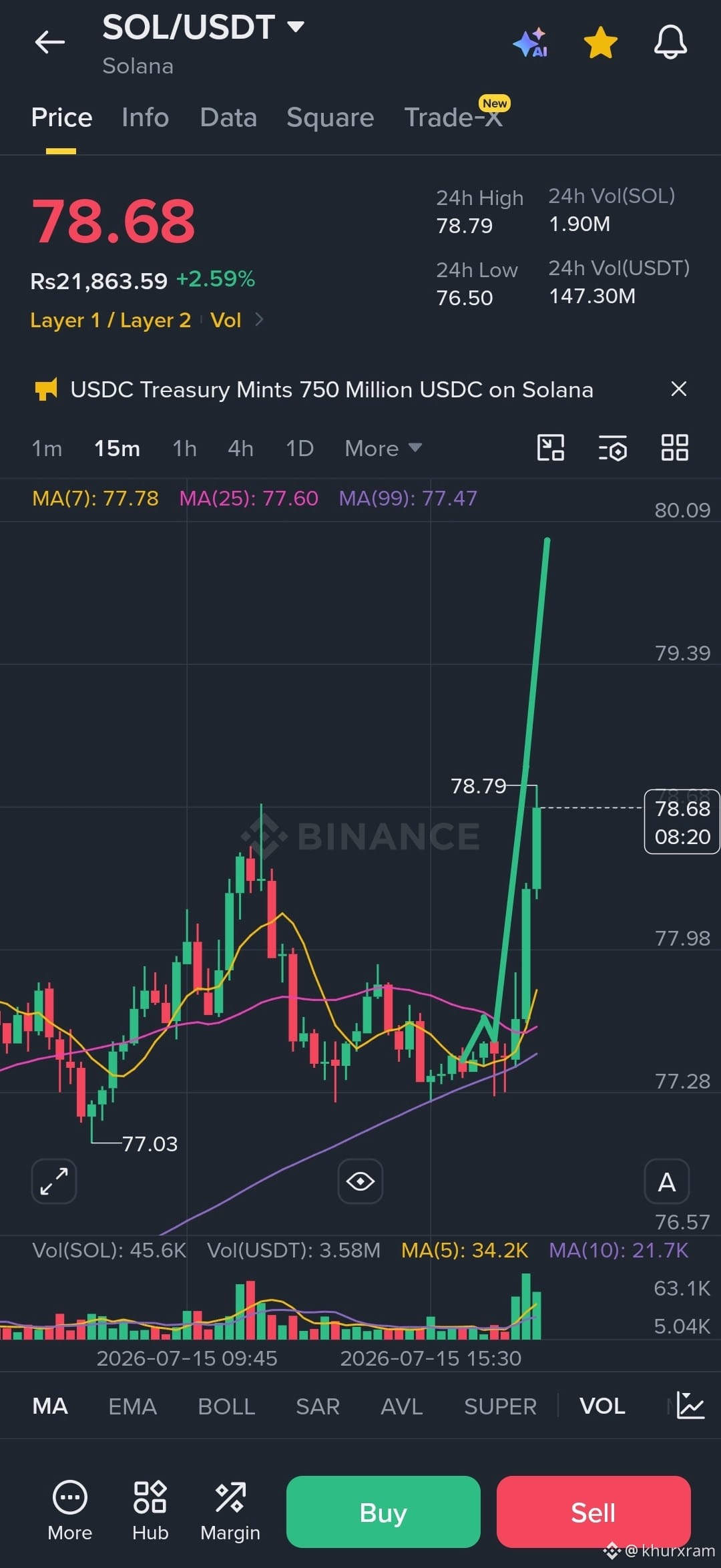This screenshot has height=1568, width=721.
Task: Tap the red Sell button
Action: (x=593, y=1512)
